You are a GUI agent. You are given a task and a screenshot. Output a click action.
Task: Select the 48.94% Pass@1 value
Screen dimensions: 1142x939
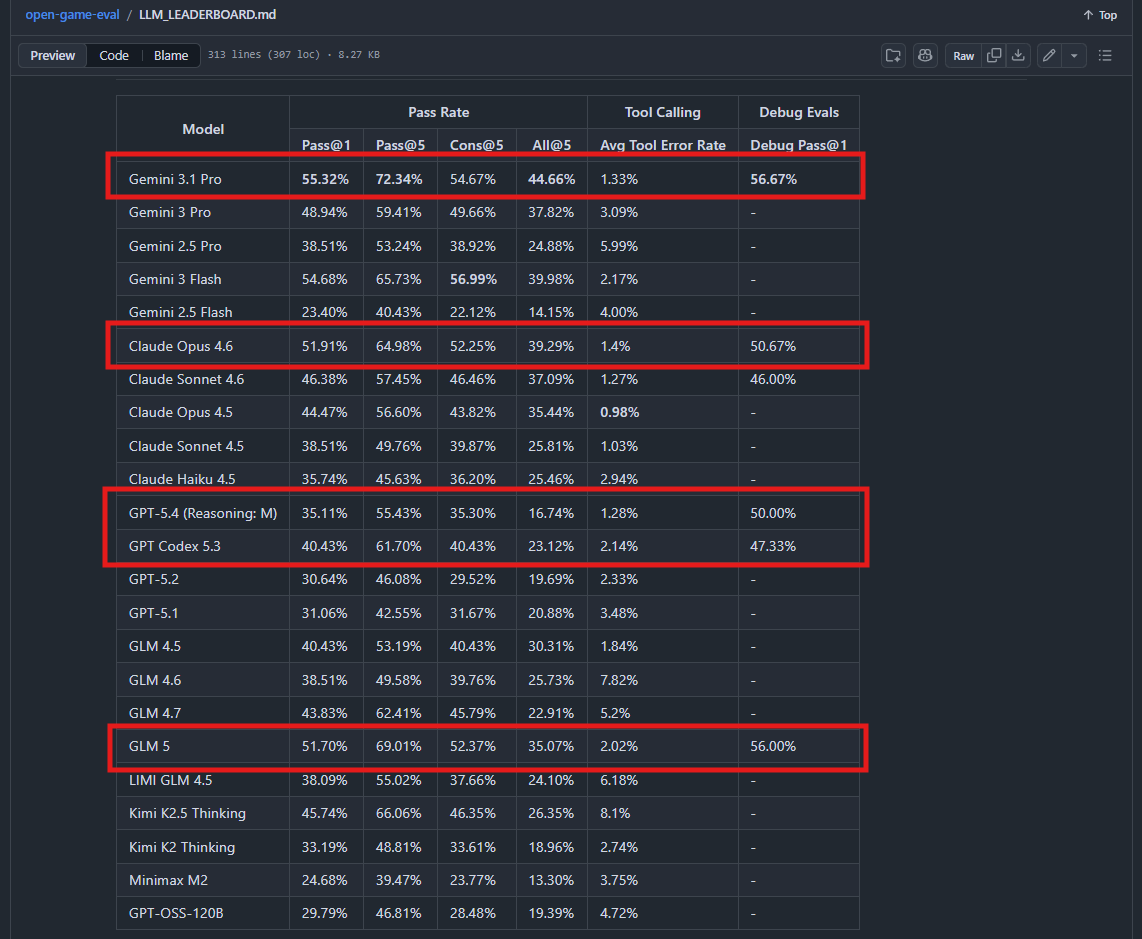[x=324, y=213]
